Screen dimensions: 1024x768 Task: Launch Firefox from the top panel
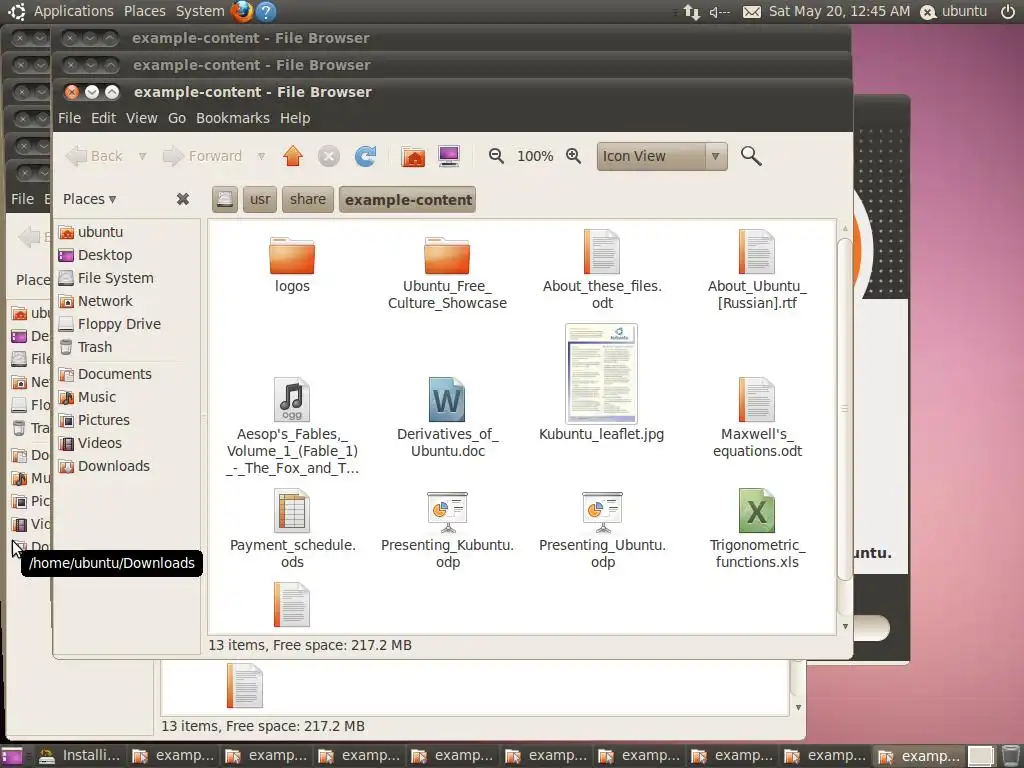click(x=242, y=11)
